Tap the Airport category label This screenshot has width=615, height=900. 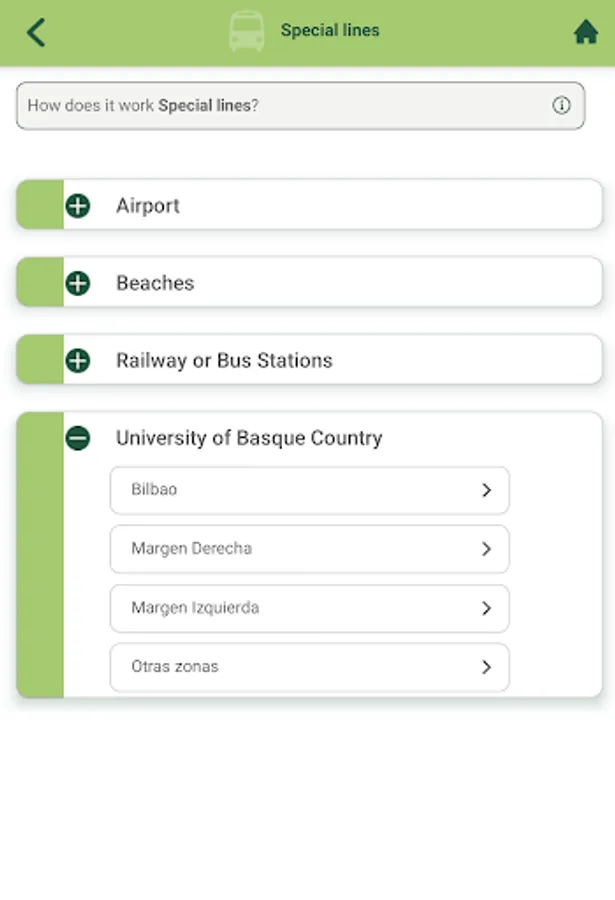148,206
